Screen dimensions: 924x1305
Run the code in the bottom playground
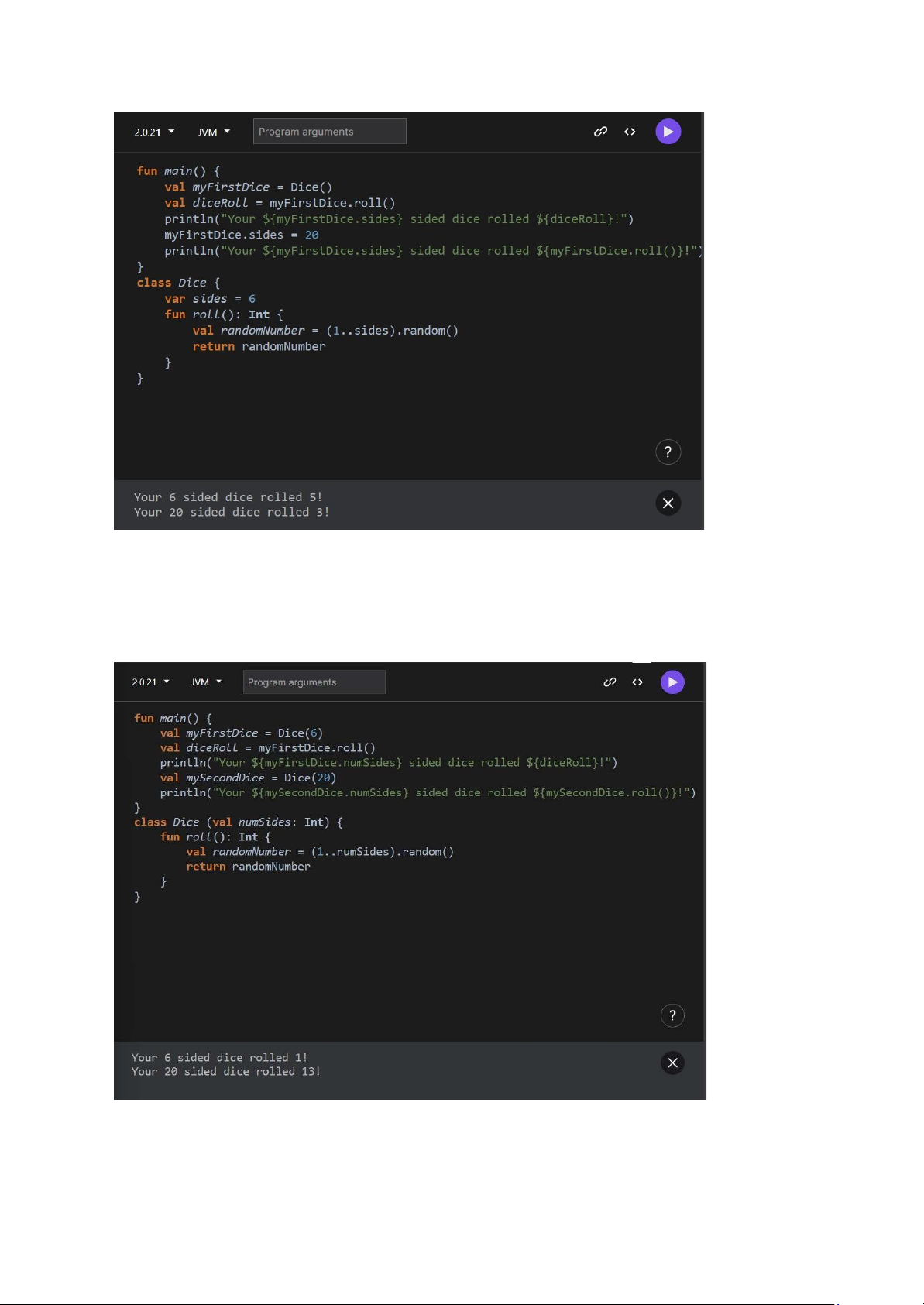pyautogui.click(x=672, y=682)
